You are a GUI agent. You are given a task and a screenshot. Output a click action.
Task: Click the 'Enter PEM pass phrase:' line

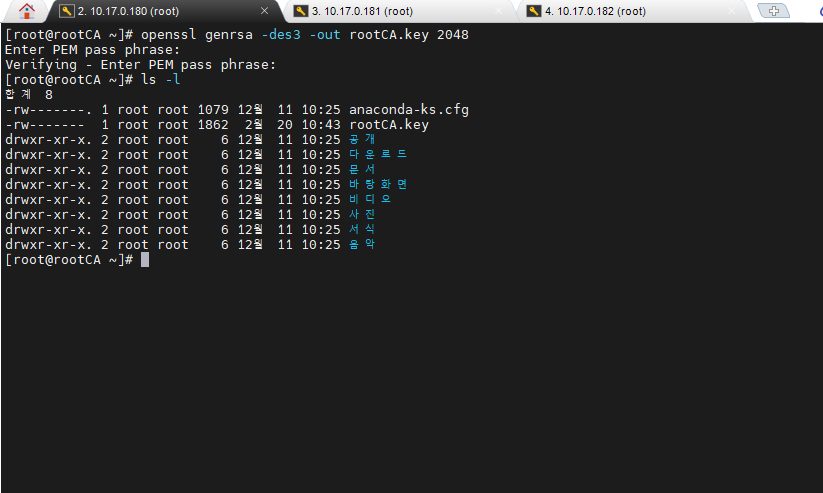coord(92,50)
